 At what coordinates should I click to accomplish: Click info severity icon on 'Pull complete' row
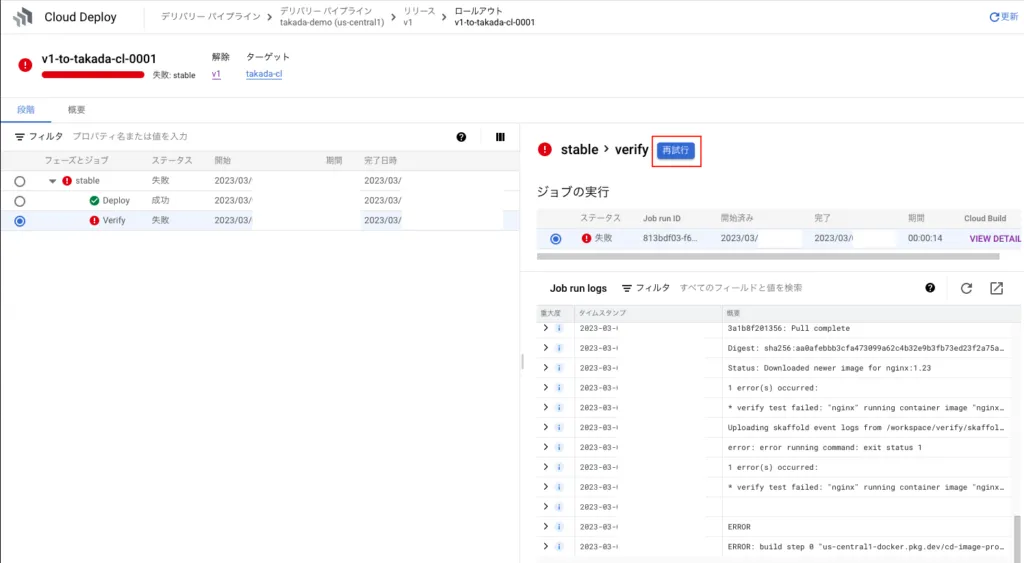pos(560,329)
